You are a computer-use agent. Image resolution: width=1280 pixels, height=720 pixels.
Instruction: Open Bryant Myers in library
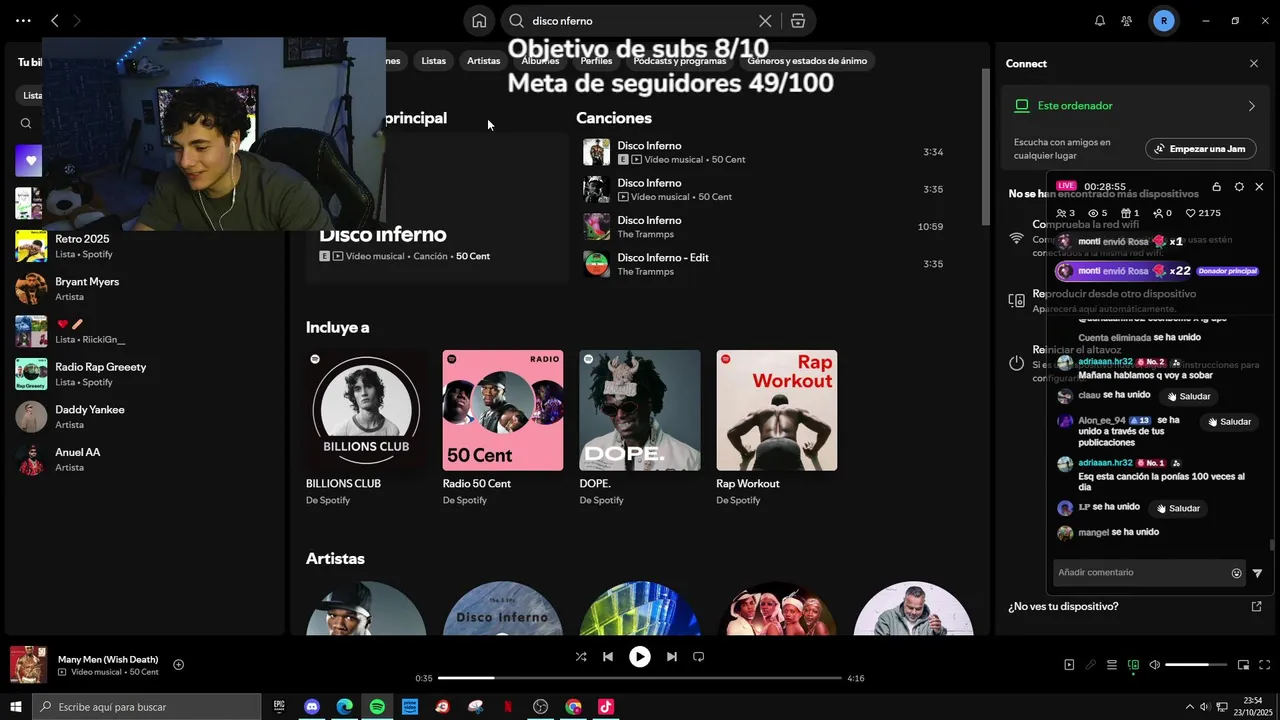(x=143, y=289)
